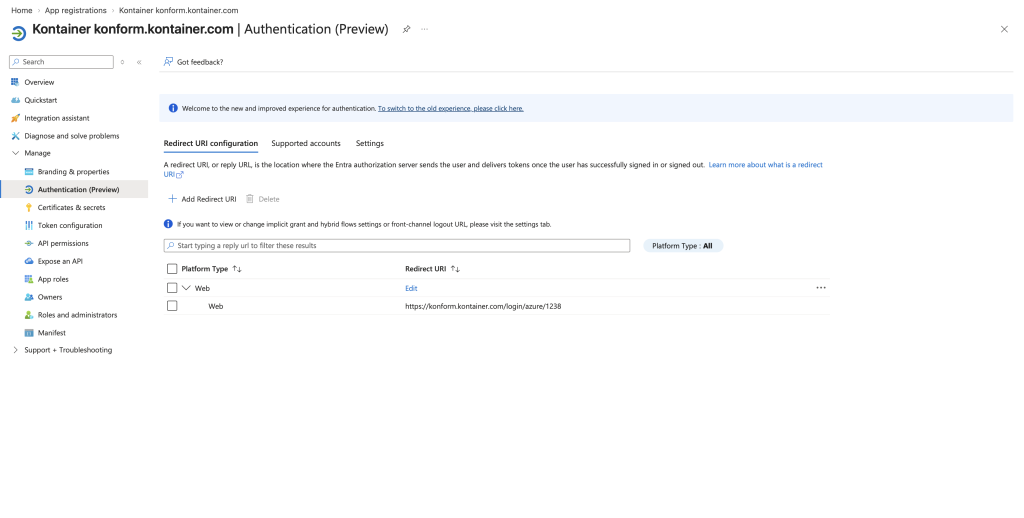Click the Expose an API cloud icon

point(29,261)
